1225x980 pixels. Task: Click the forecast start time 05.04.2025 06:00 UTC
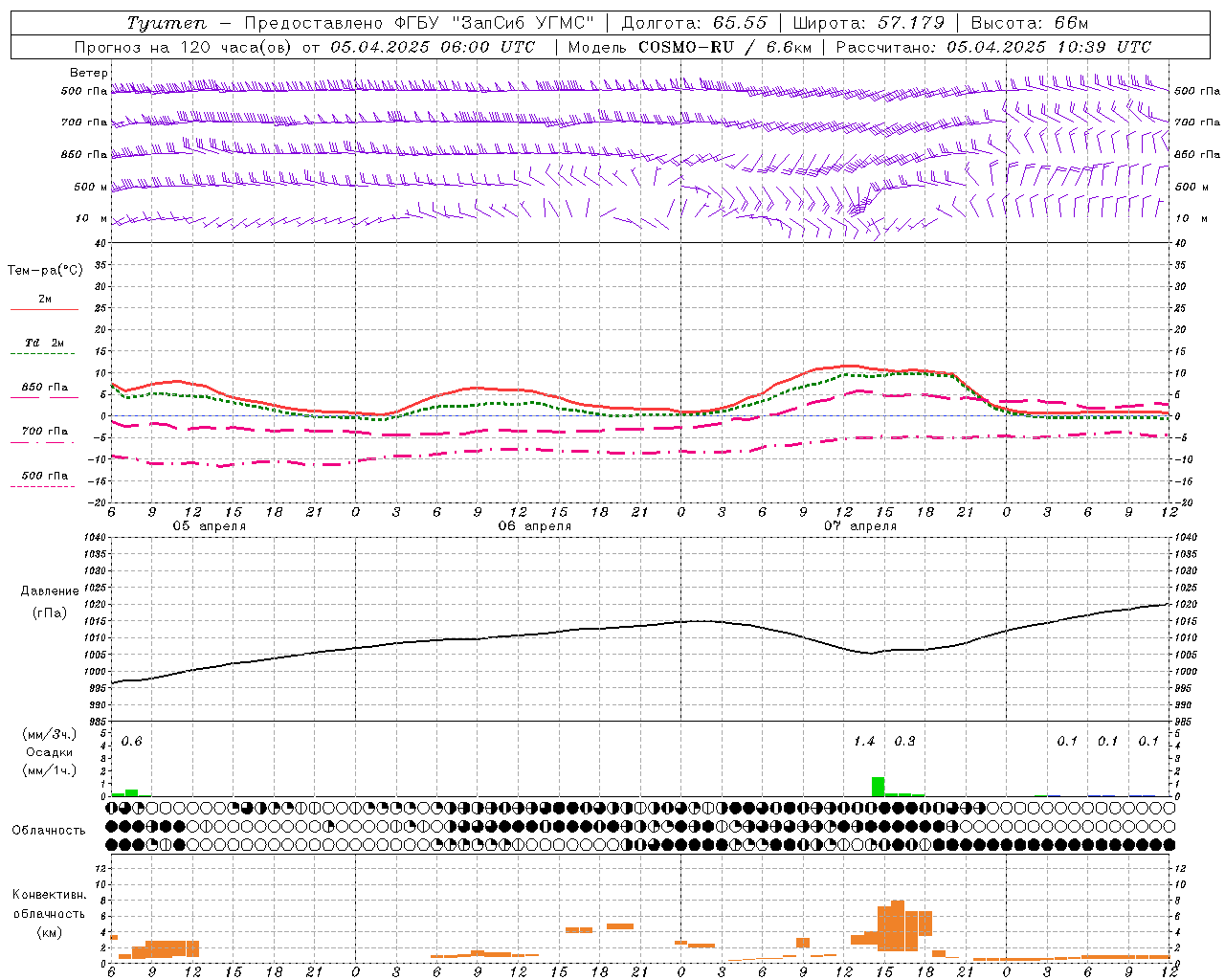click(433, 47)
